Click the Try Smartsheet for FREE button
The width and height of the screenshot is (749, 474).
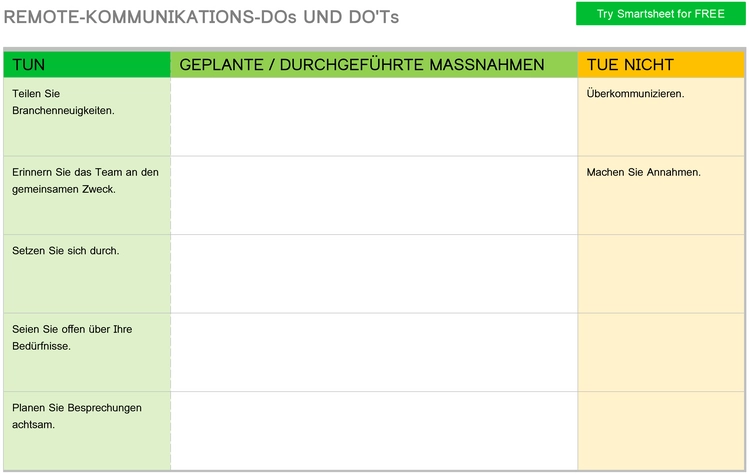[660, 14]
